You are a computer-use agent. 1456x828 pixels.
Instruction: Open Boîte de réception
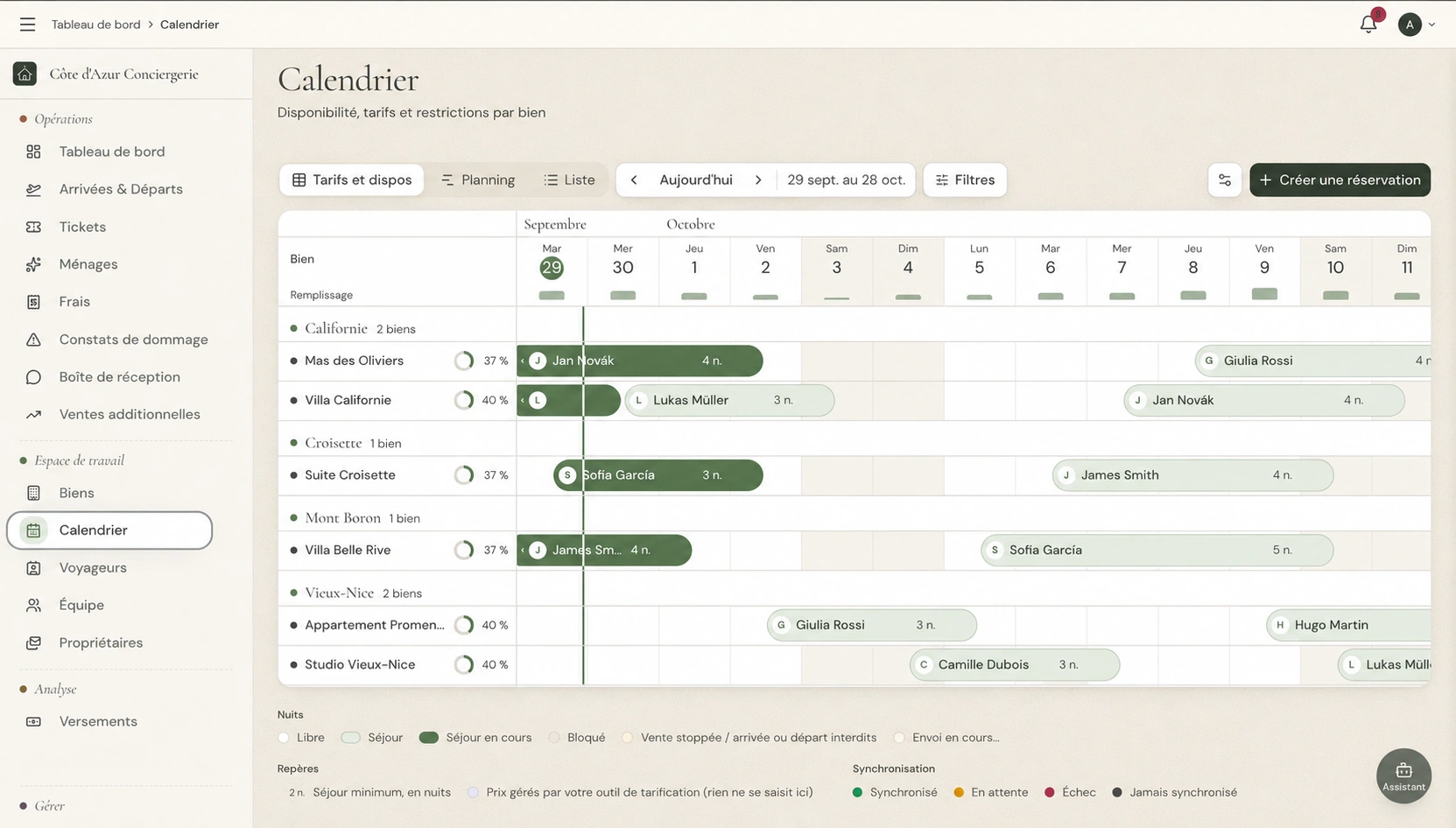pyautogui.click(x=119, y=377)
